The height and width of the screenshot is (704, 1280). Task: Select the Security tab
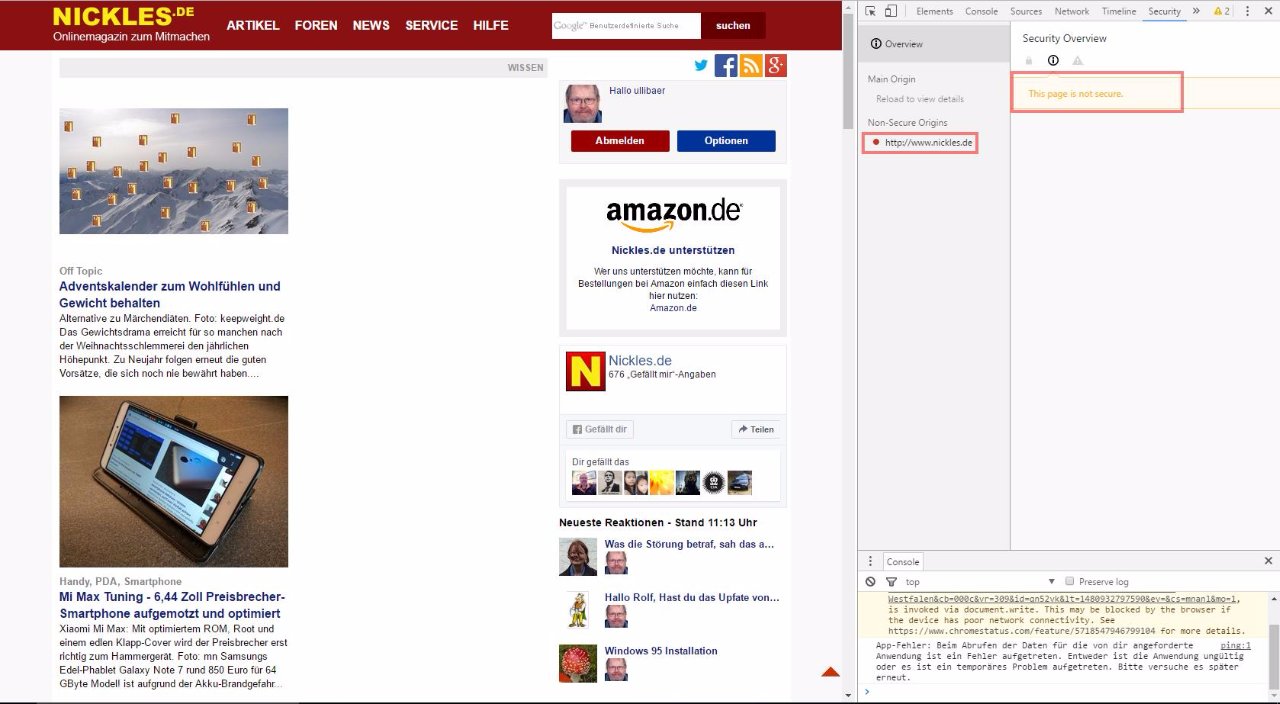(x=1164, y=11)
